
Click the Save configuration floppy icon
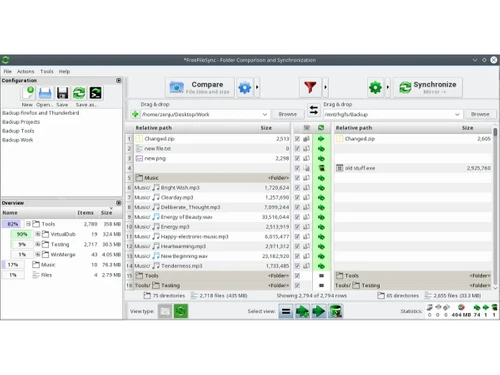click(x=62, y=93)
